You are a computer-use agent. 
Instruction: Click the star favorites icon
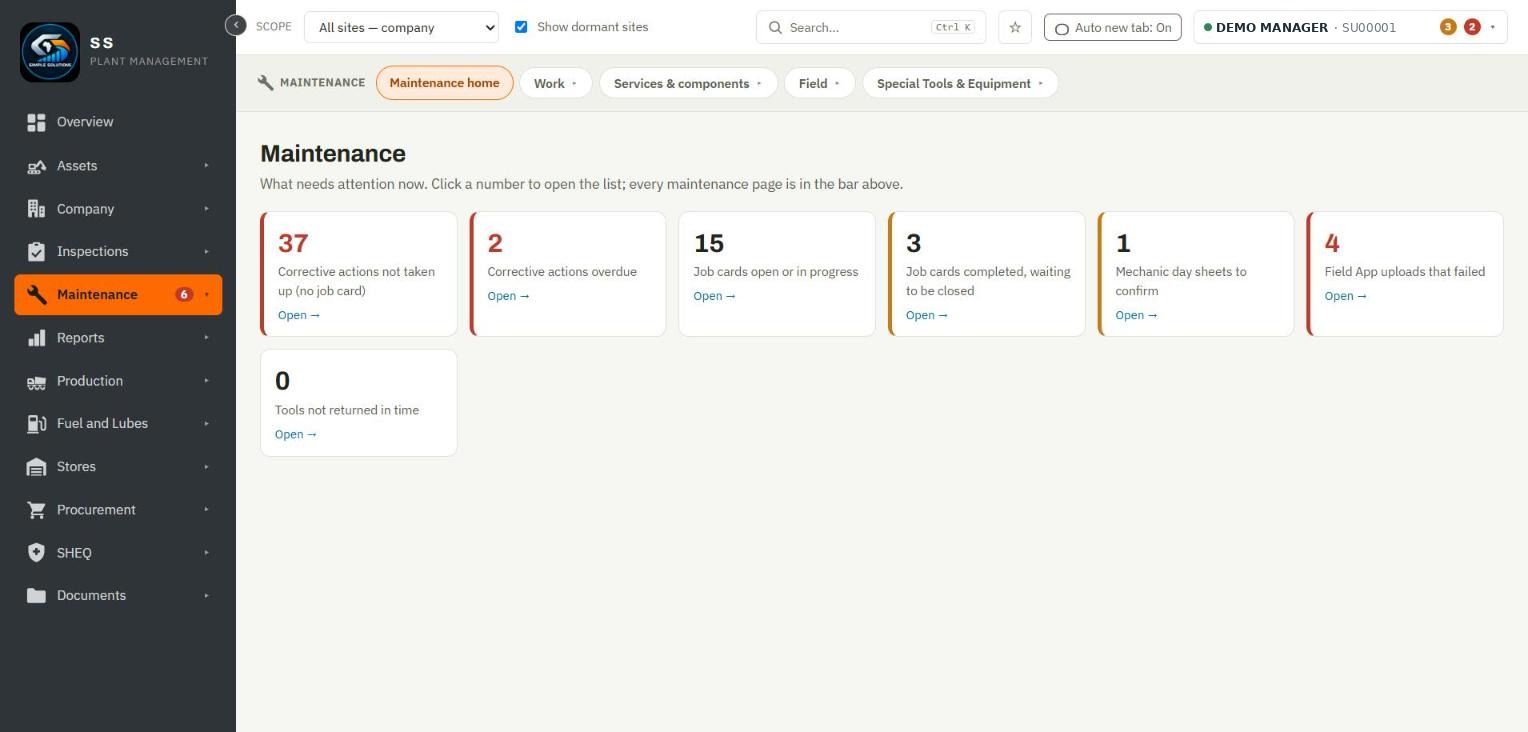[x=1015, y=28]
